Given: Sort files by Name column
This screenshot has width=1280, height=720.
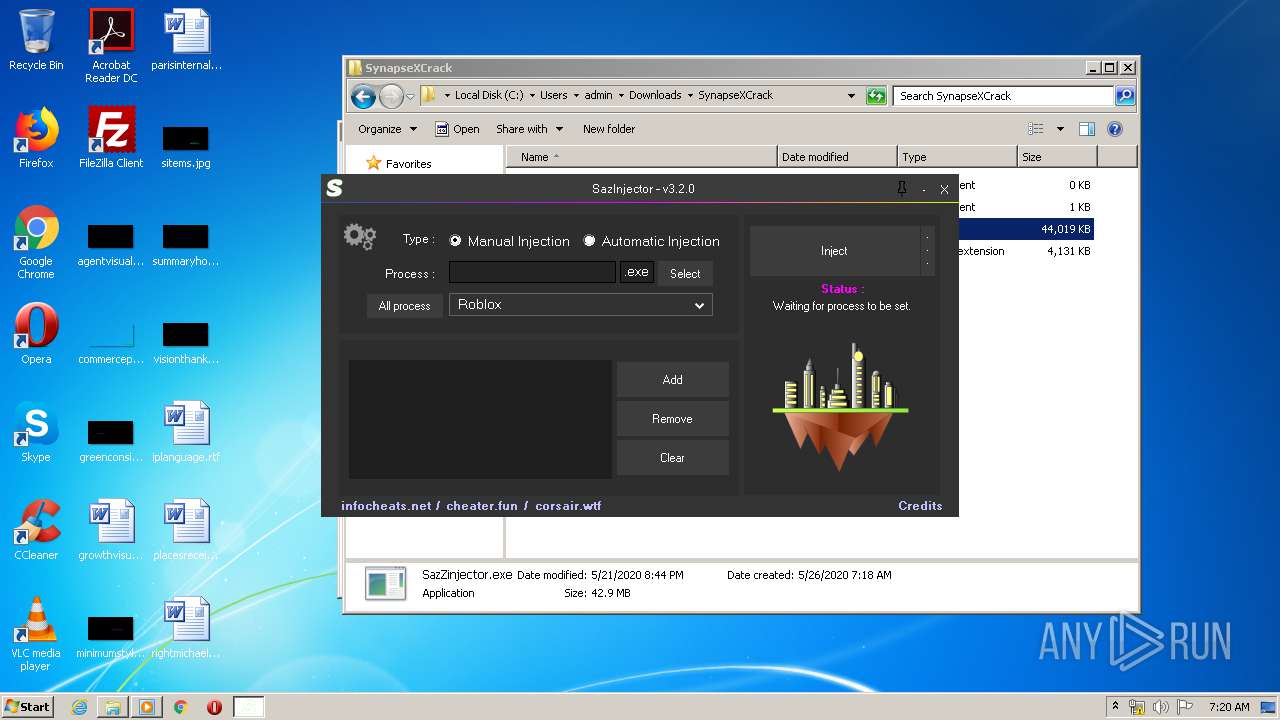Looking at the screenshot, I should pos(642,157).
